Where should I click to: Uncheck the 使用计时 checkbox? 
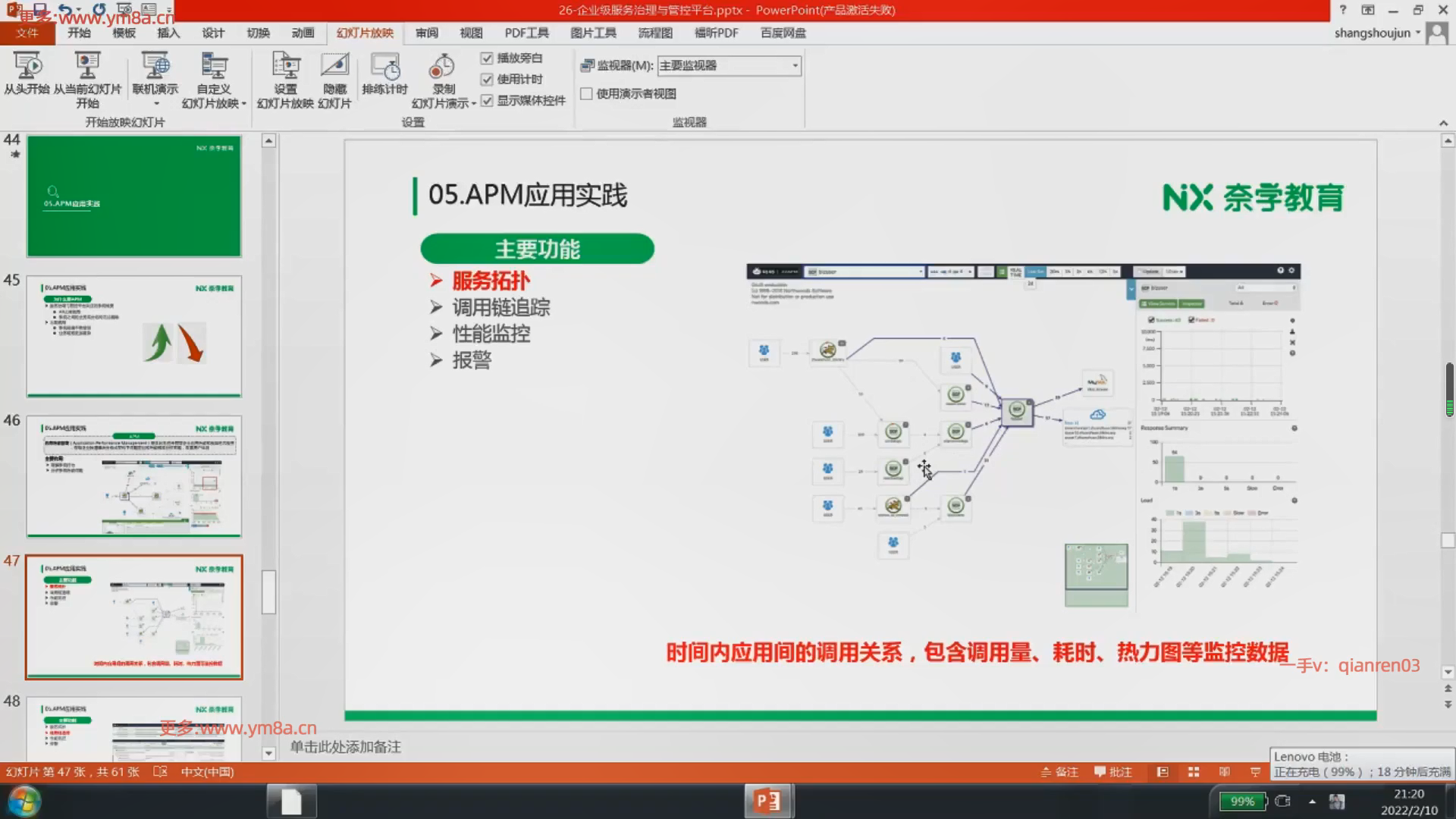point(487,80)
